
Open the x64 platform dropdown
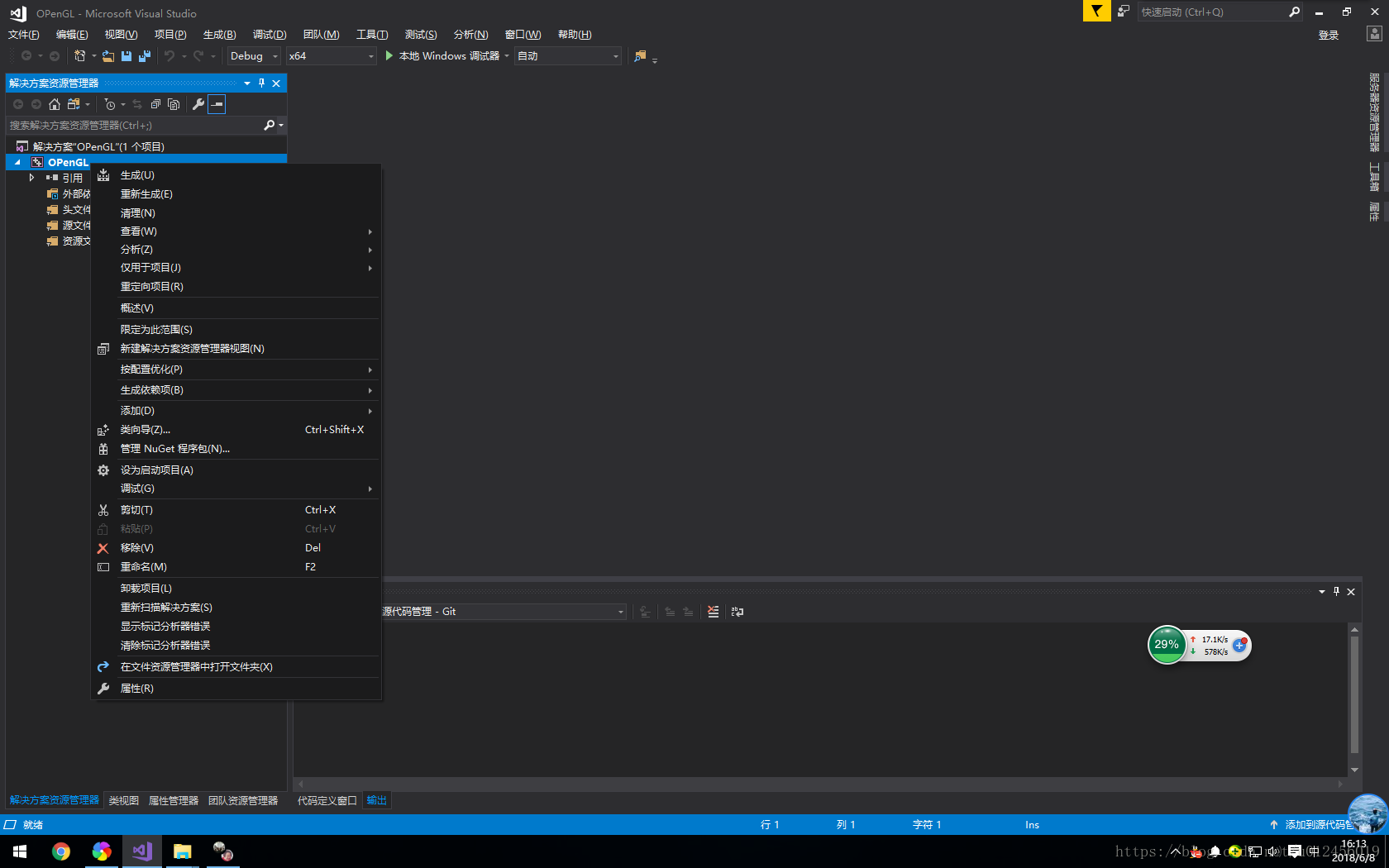click(x=332, y=56)
